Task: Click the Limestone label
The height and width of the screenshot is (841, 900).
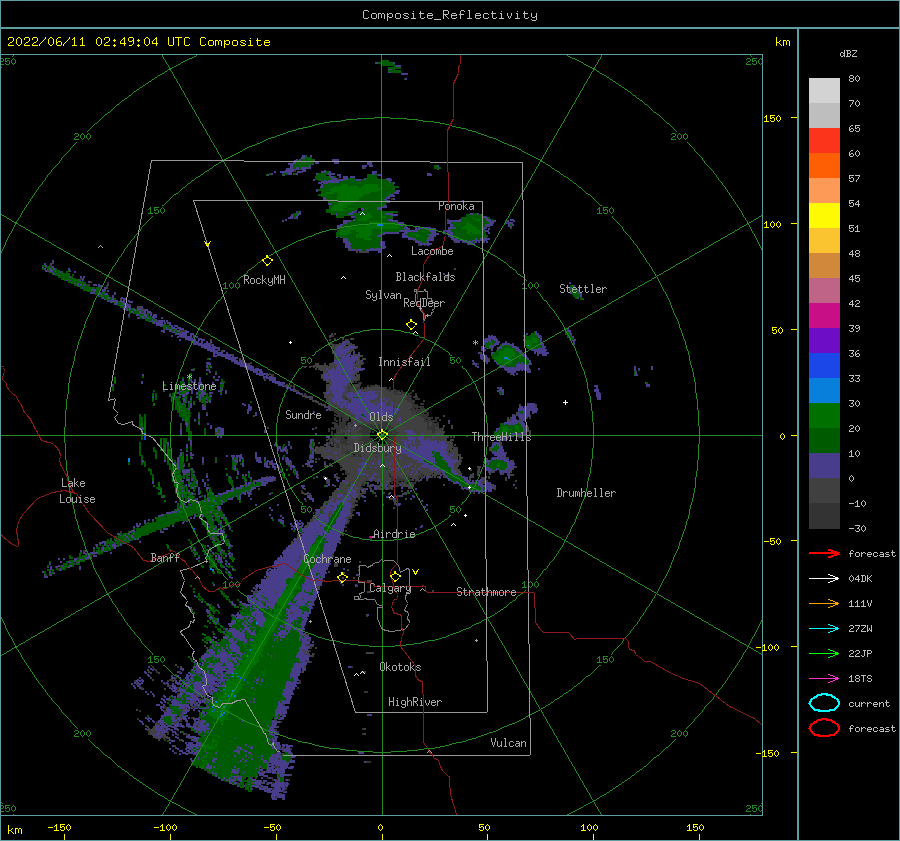Action: coord(189,386)
